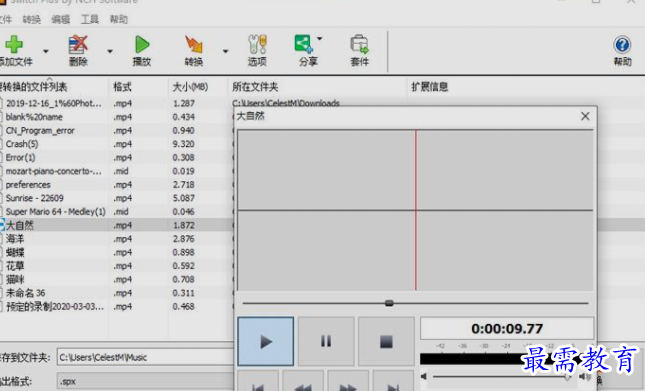The image size is (645, 391).
Task: Open the Suite (套件) toolbox icon
Action: (359, 44)
